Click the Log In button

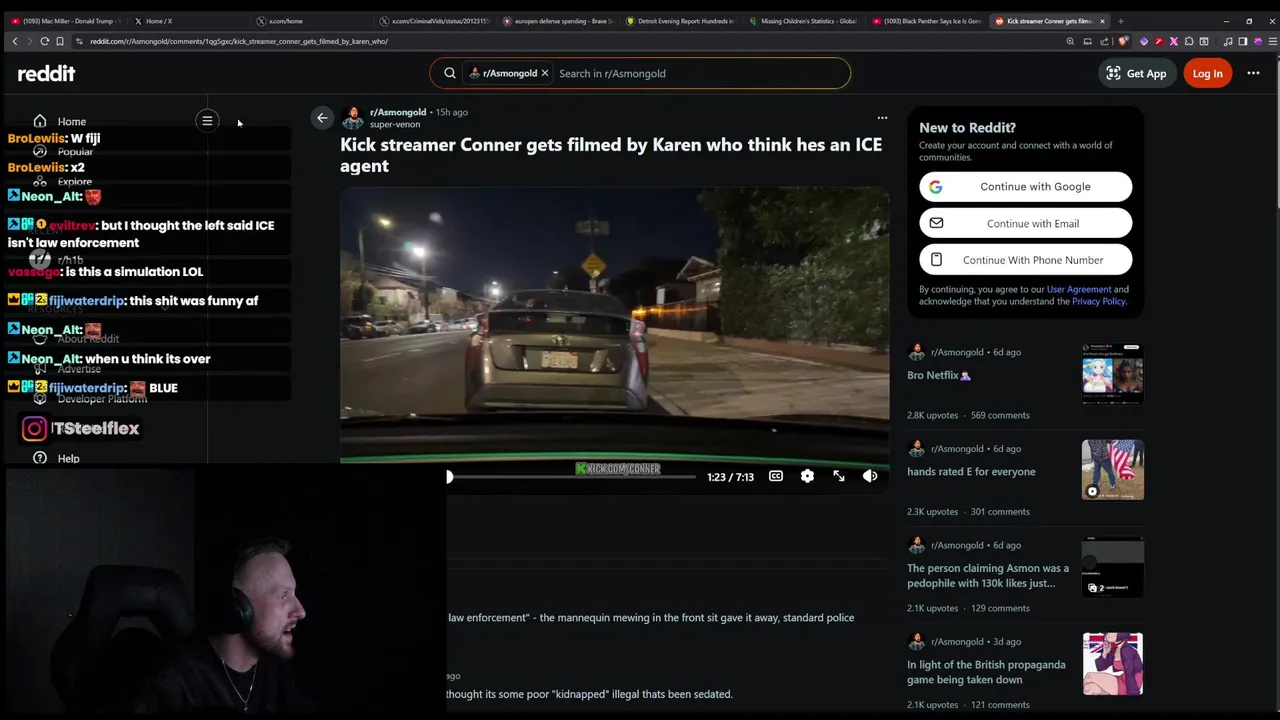(x=1207, y=73)
